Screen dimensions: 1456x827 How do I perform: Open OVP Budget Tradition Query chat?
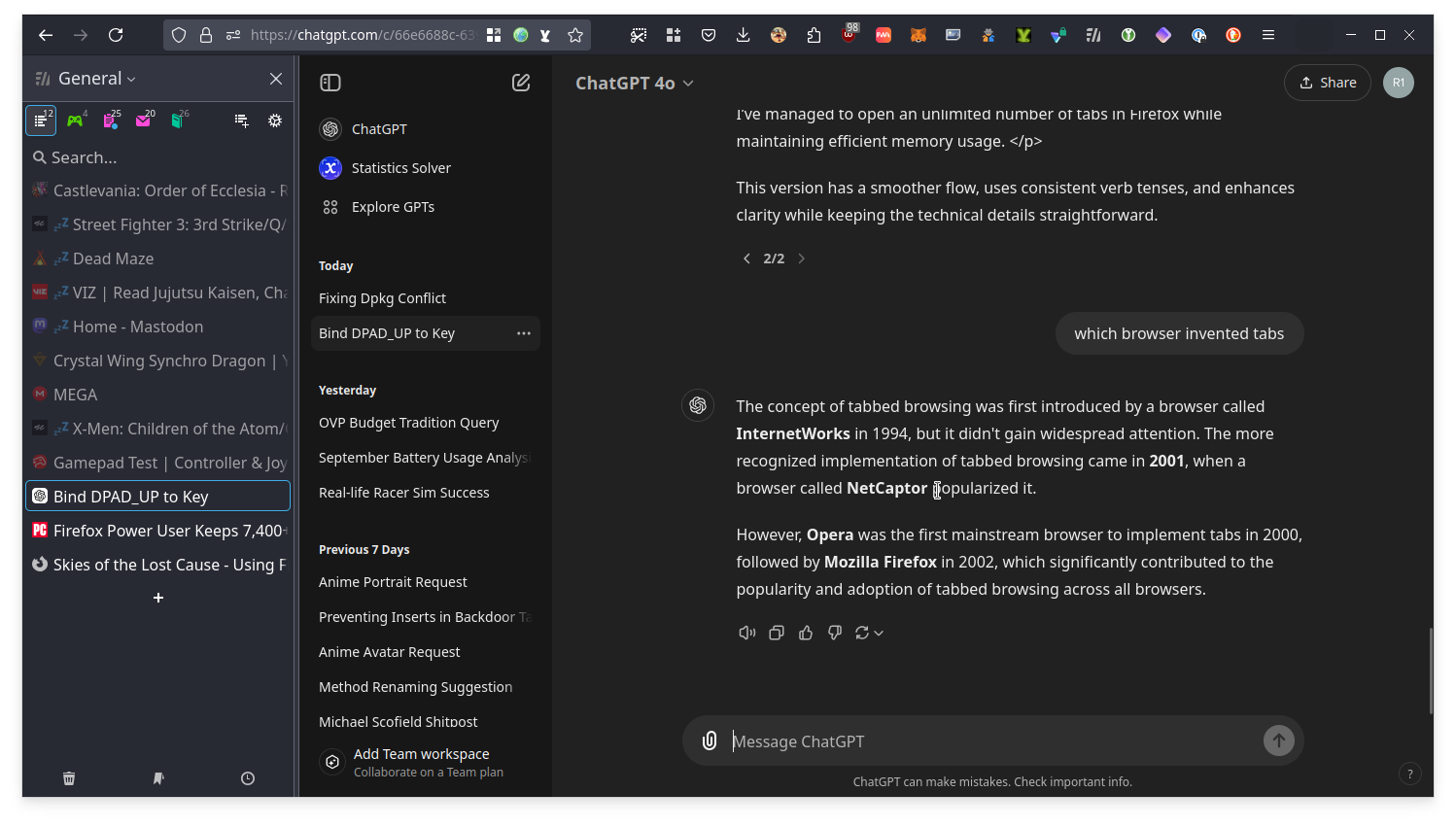click(x=425, y=423)
